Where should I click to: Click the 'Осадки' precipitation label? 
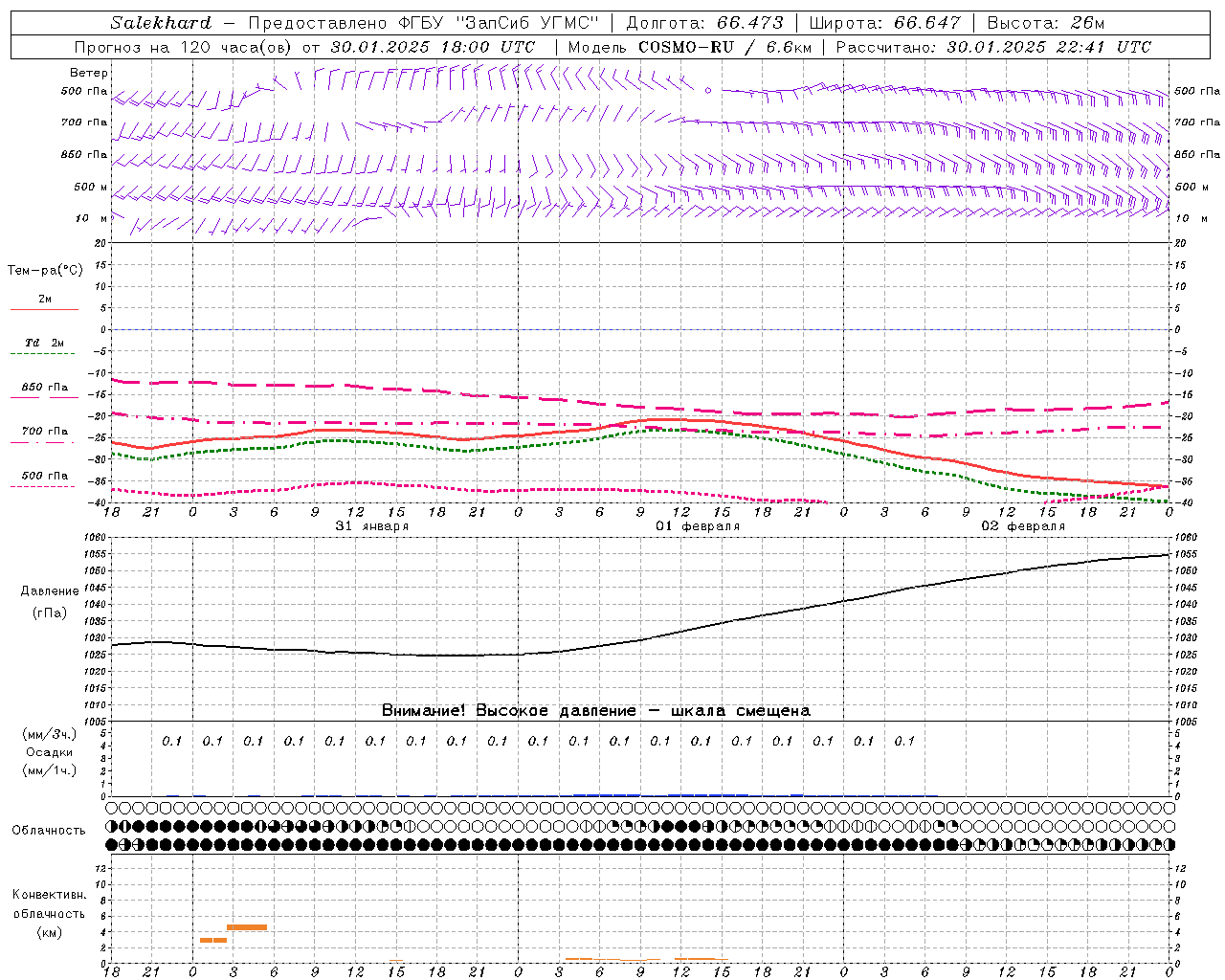(x=50, y=752)
